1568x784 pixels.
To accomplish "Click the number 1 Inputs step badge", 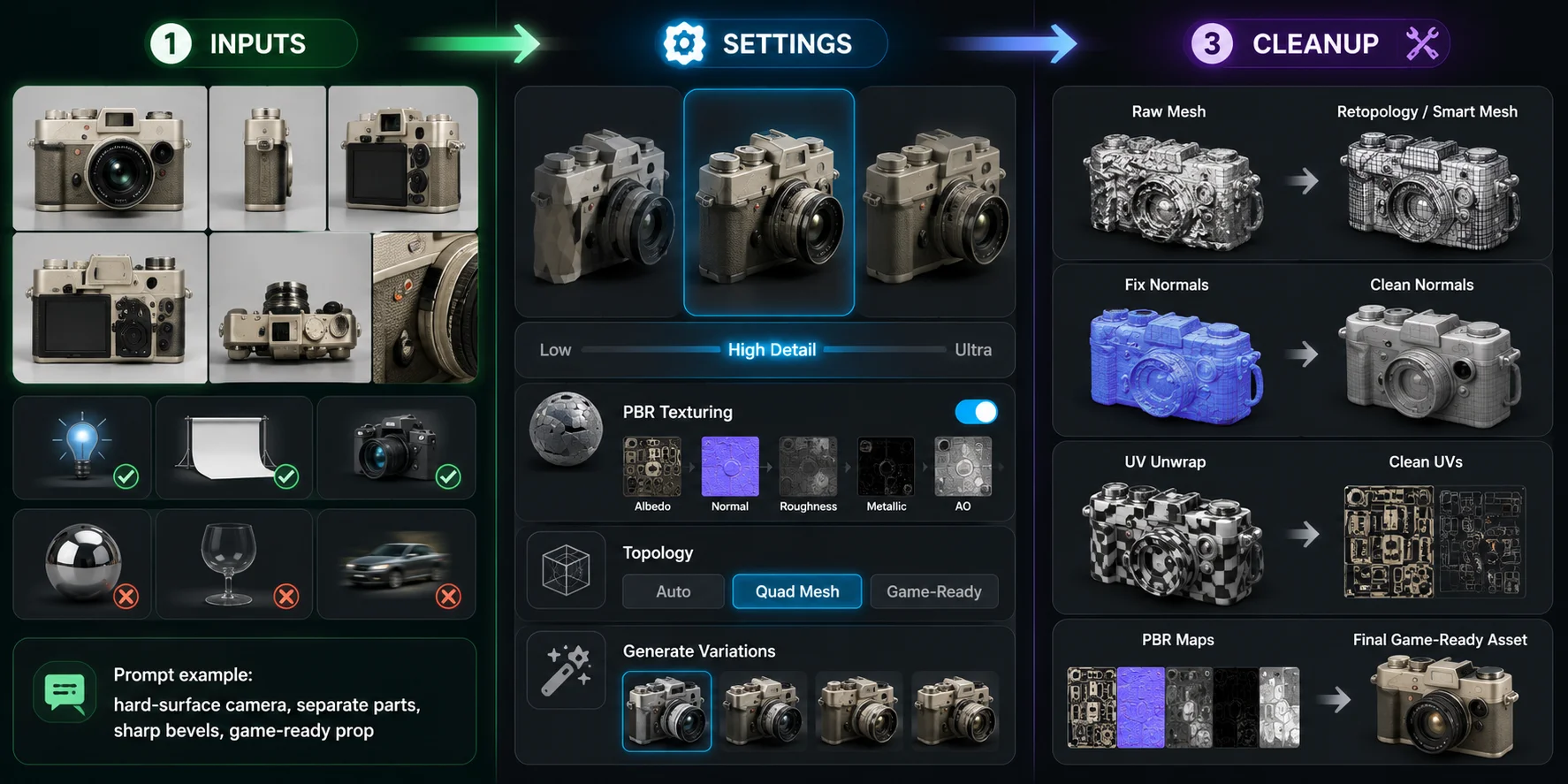I will [171, 43].
